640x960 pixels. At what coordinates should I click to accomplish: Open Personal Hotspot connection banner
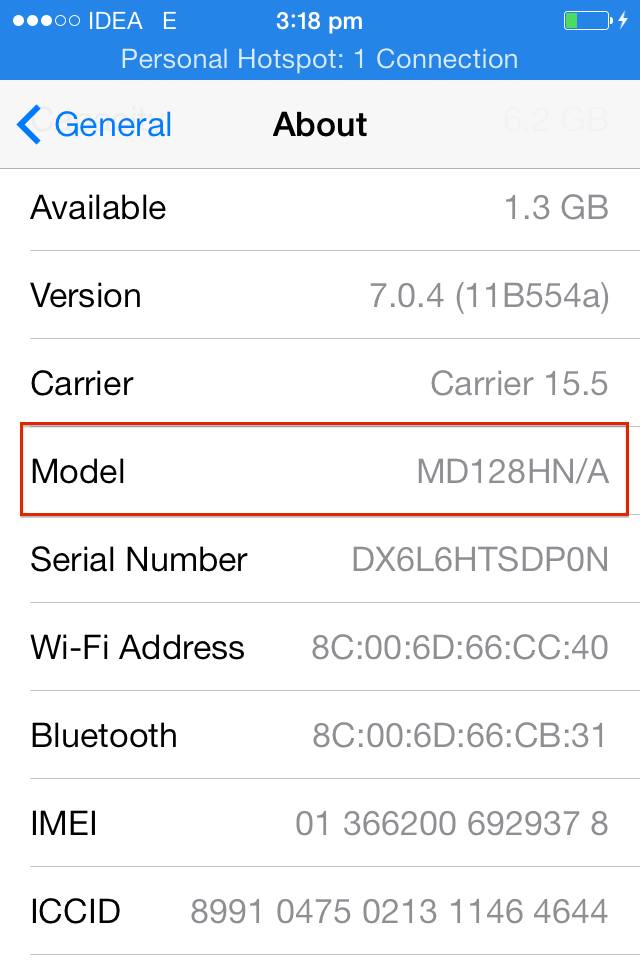click(x=320, y=59)
